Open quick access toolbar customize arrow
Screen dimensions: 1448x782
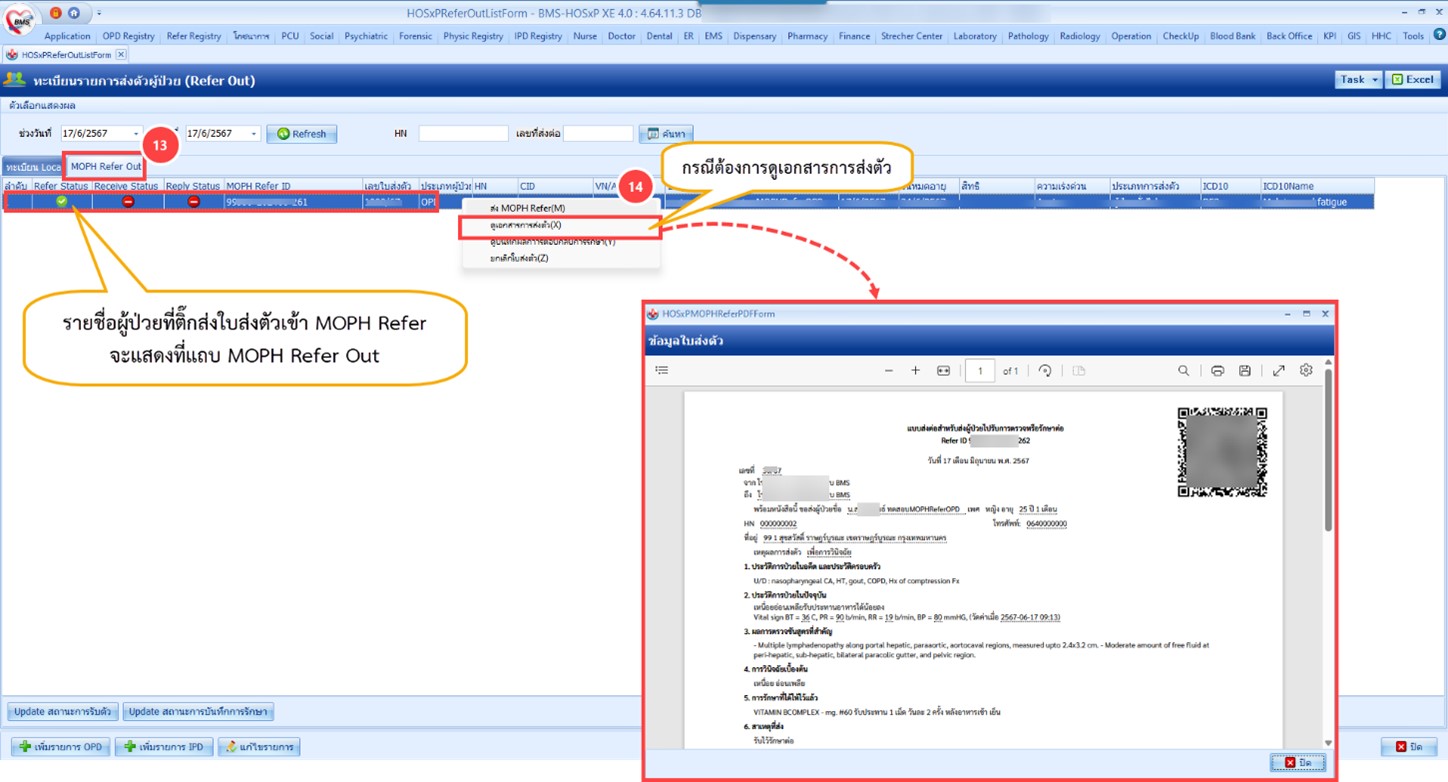99,14
